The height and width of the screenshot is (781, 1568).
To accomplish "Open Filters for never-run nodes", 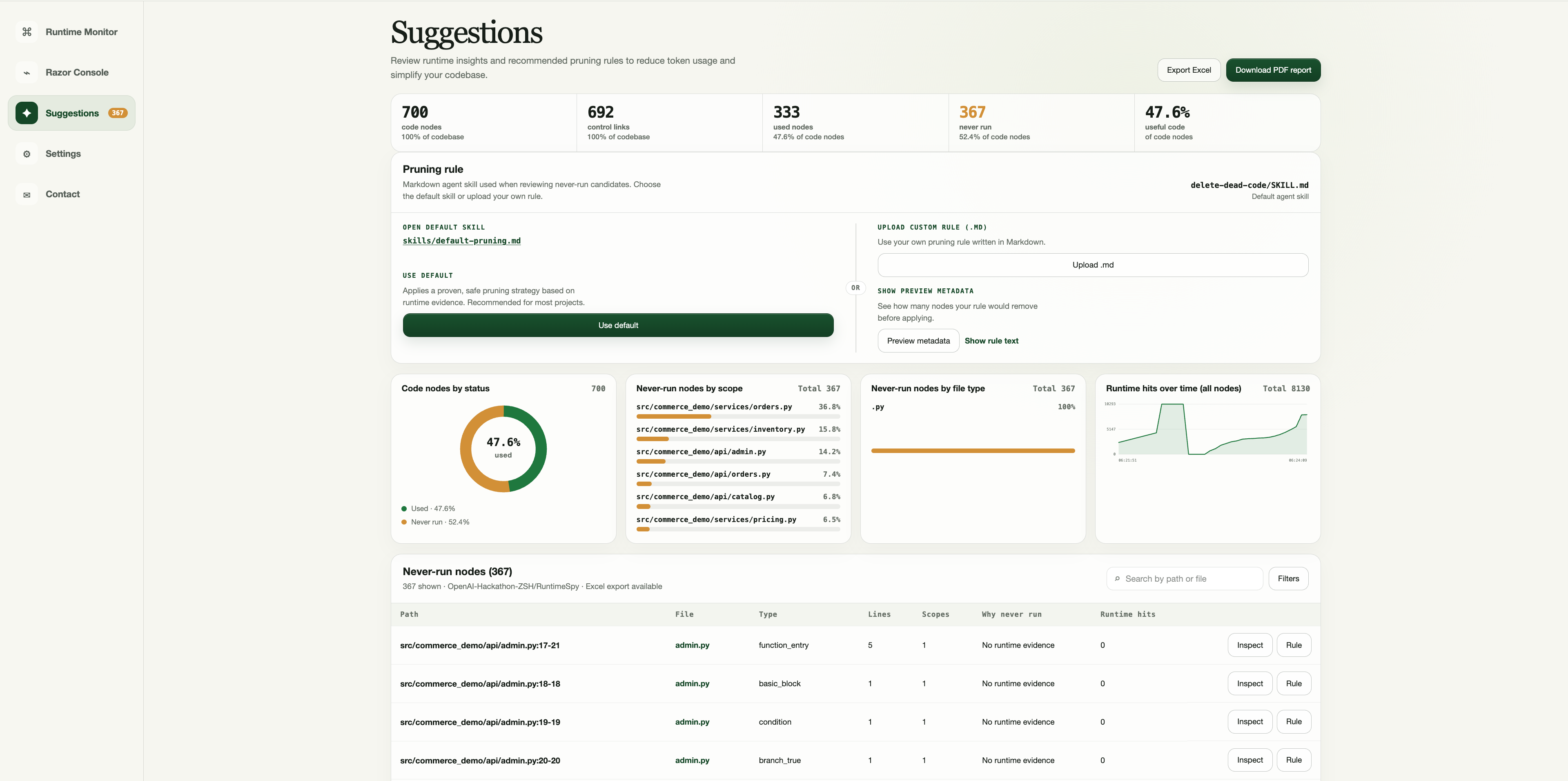I will (1288, 579).
